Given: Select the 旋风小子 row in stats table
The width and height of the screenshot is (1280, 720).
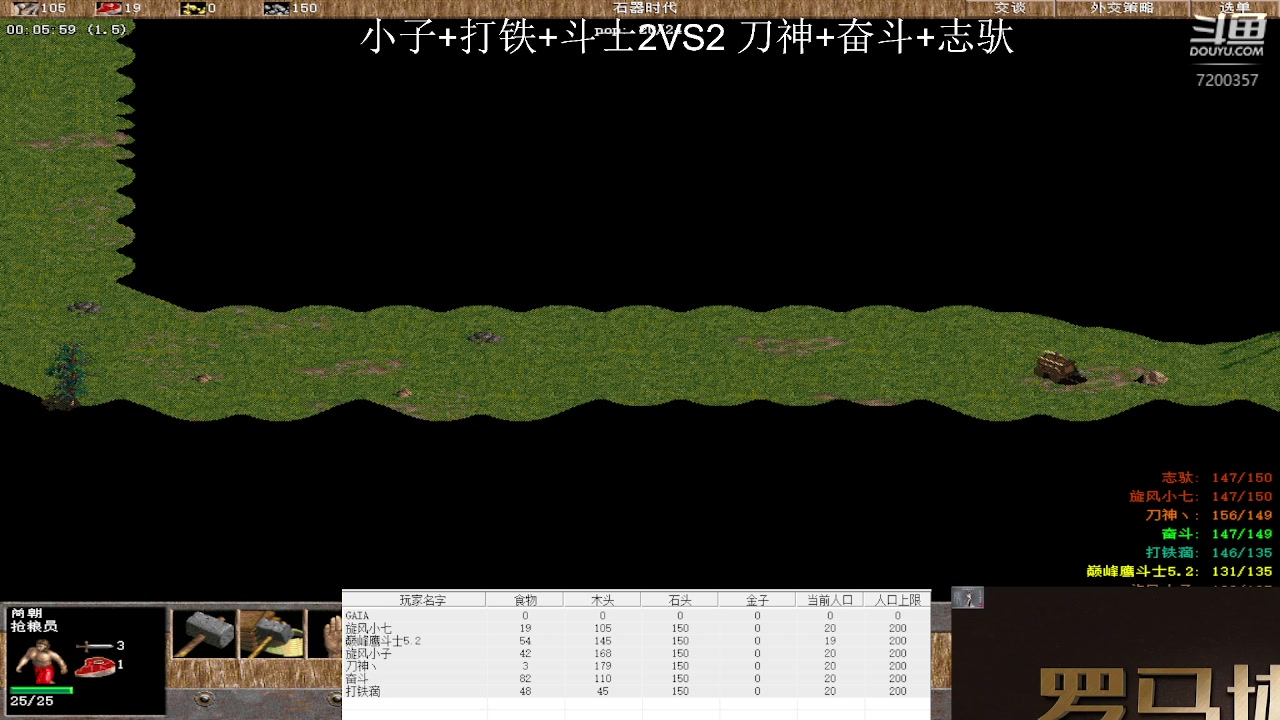Looking at the screenshot, I should [x=636, y=654].
